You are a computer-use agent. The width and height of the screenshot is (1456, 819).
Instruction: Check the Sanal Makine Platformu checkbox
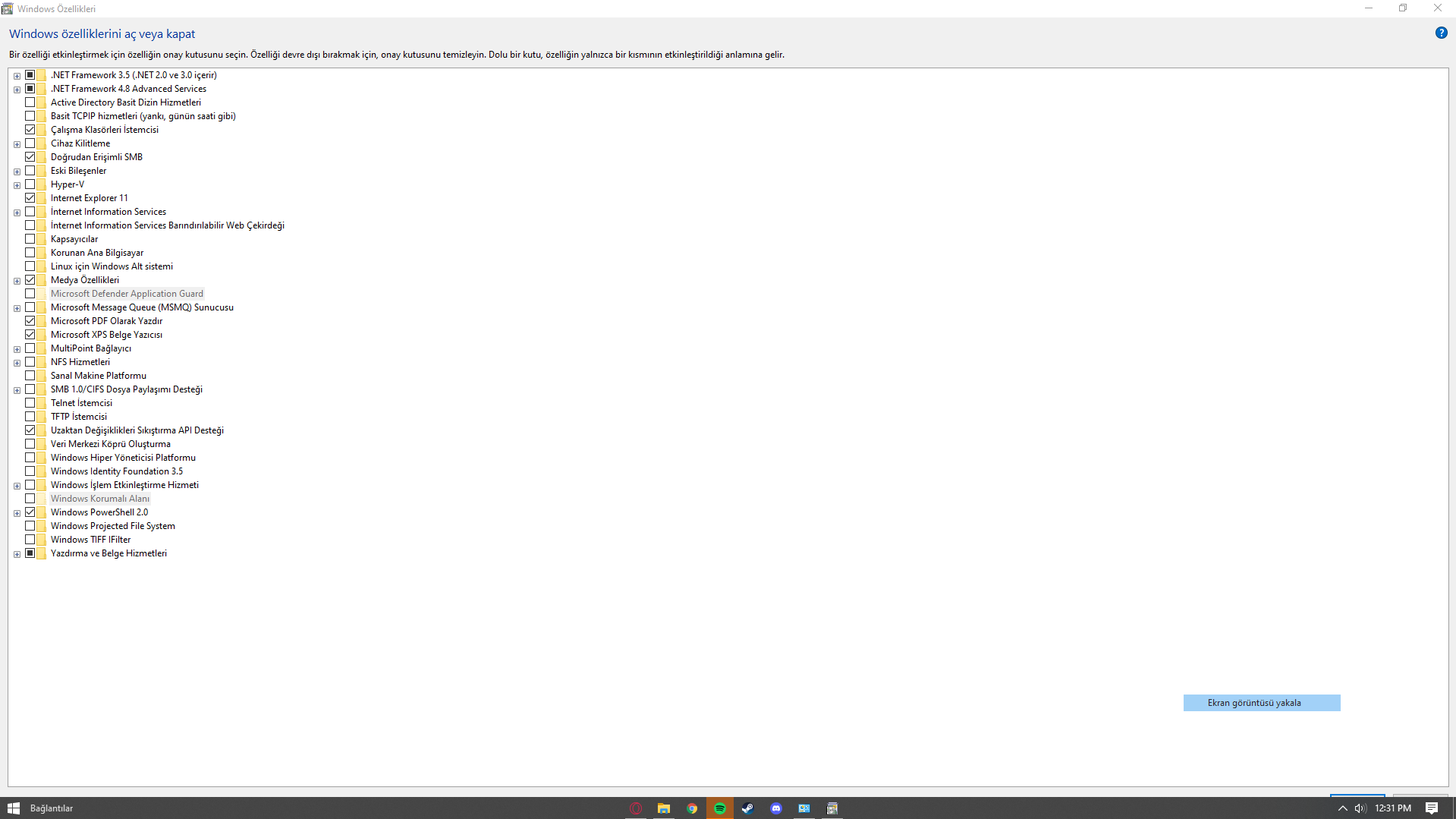(x=30, y=376)
